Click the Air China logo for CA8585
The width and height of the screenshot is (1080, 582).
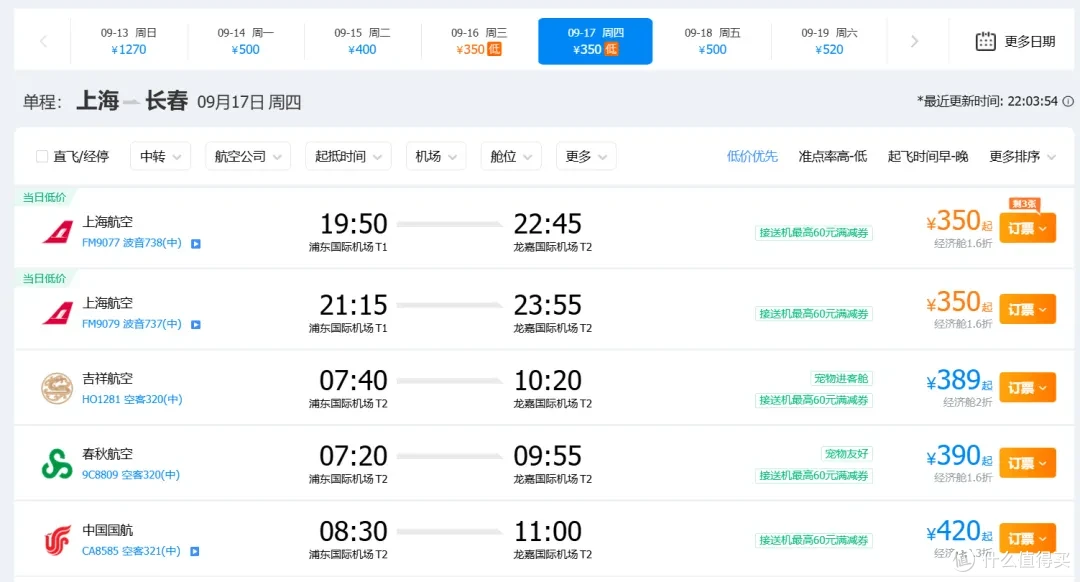[x=57, y=539]
